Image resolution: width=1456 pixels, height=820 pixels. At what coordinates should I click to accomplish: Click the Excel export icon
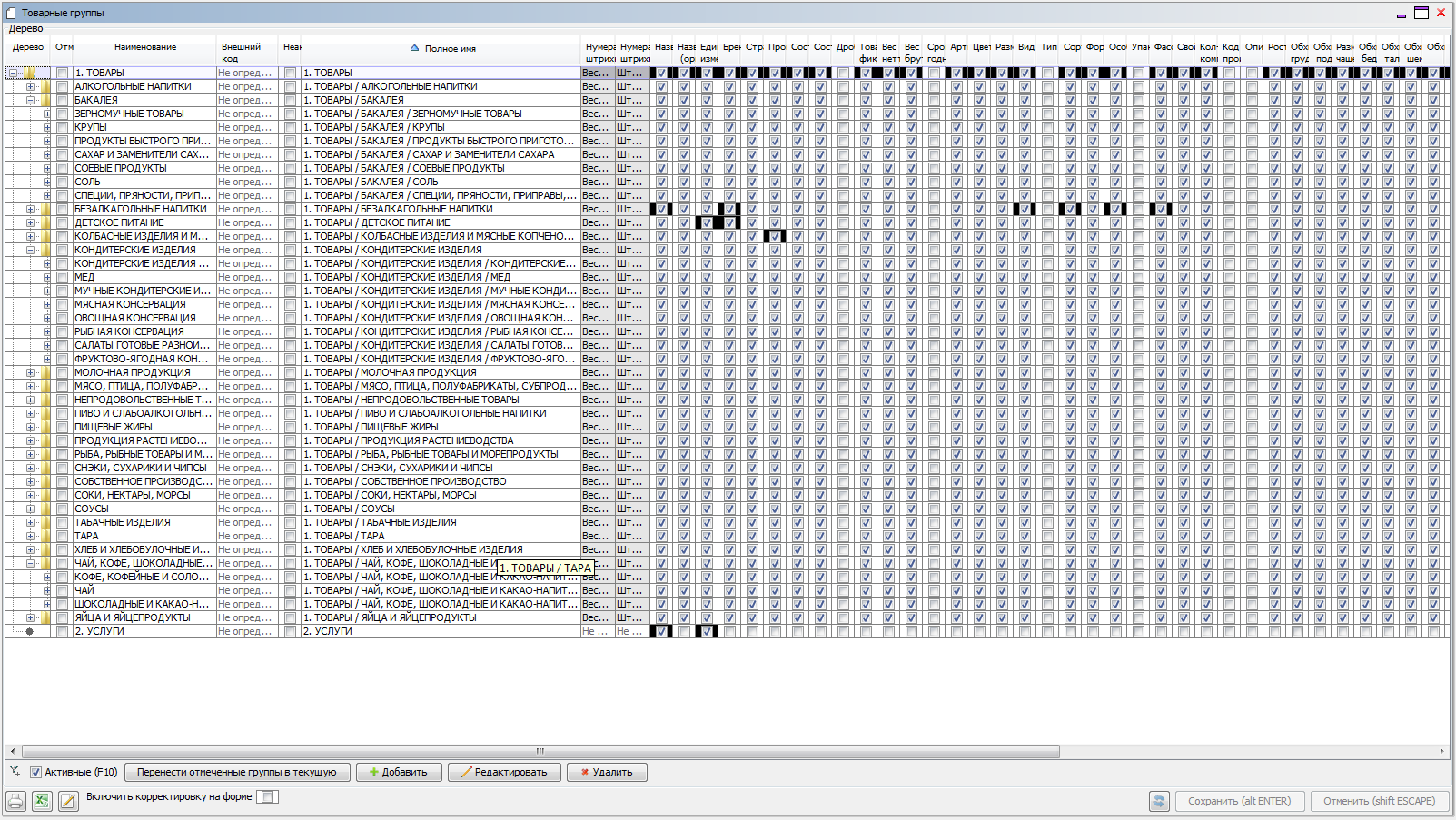(x=42, y=801)
